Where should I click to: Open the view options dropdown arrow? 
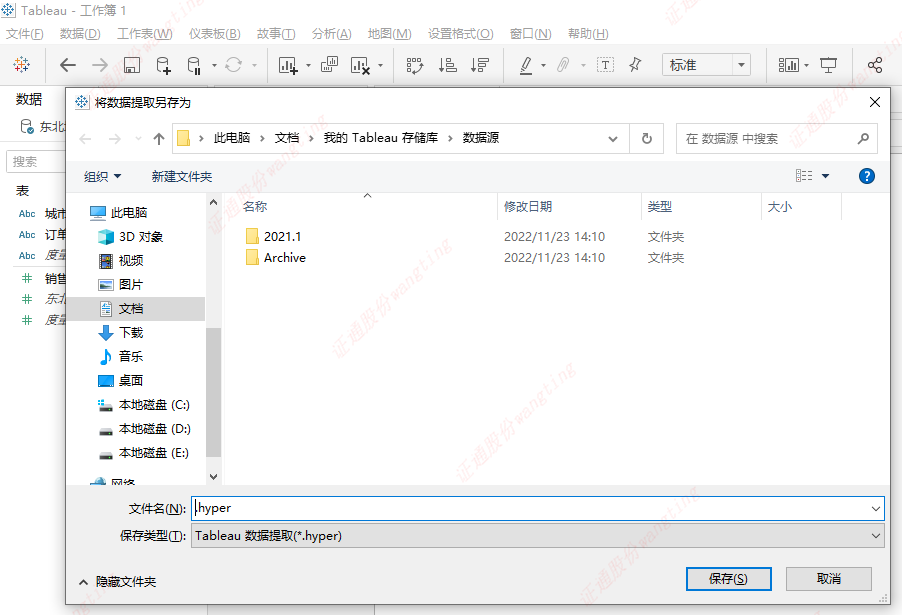coord(825,176)
